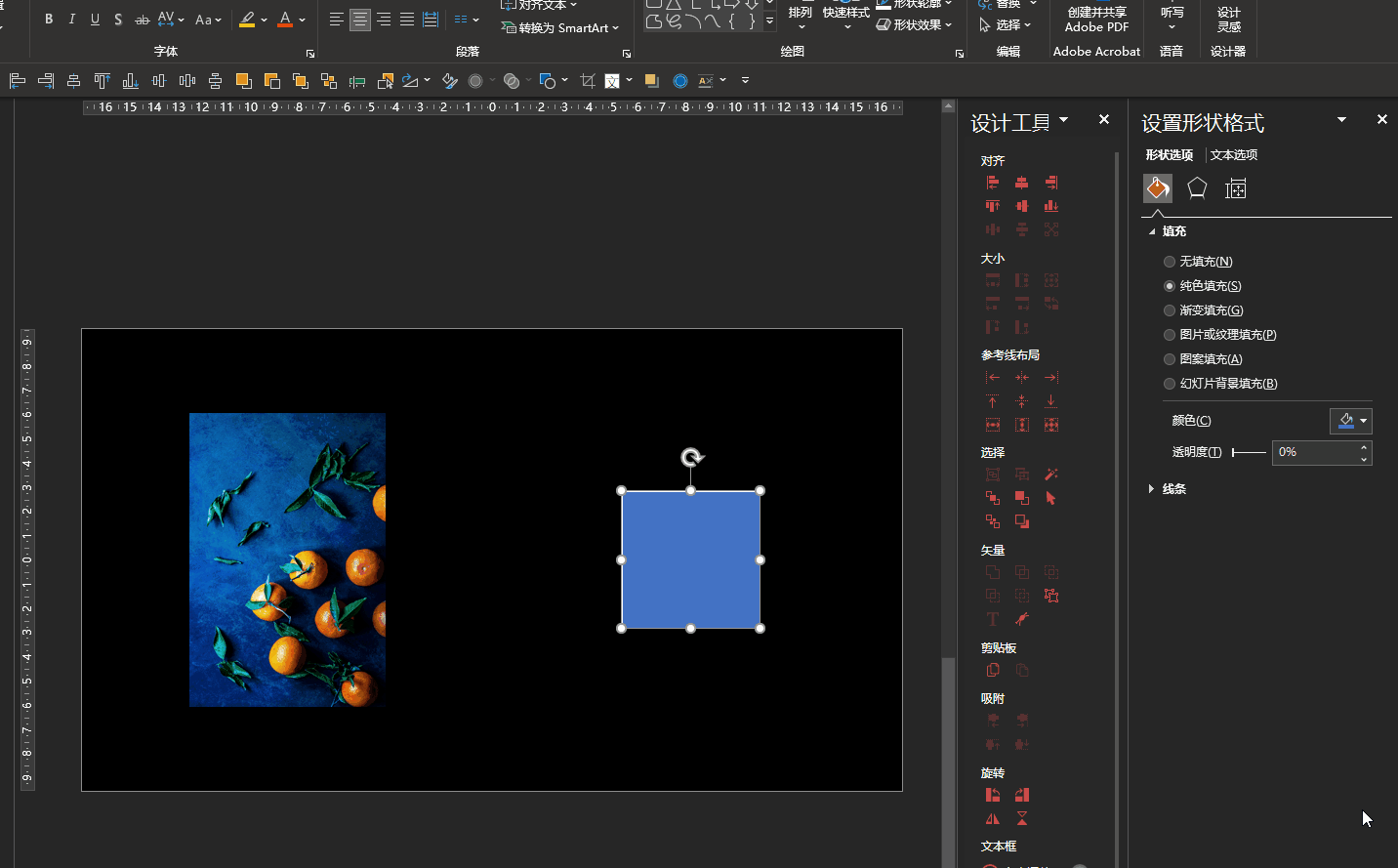The image size is (1398, 868).
Task: Open the font color dropdown arrow
Action: 303,20
